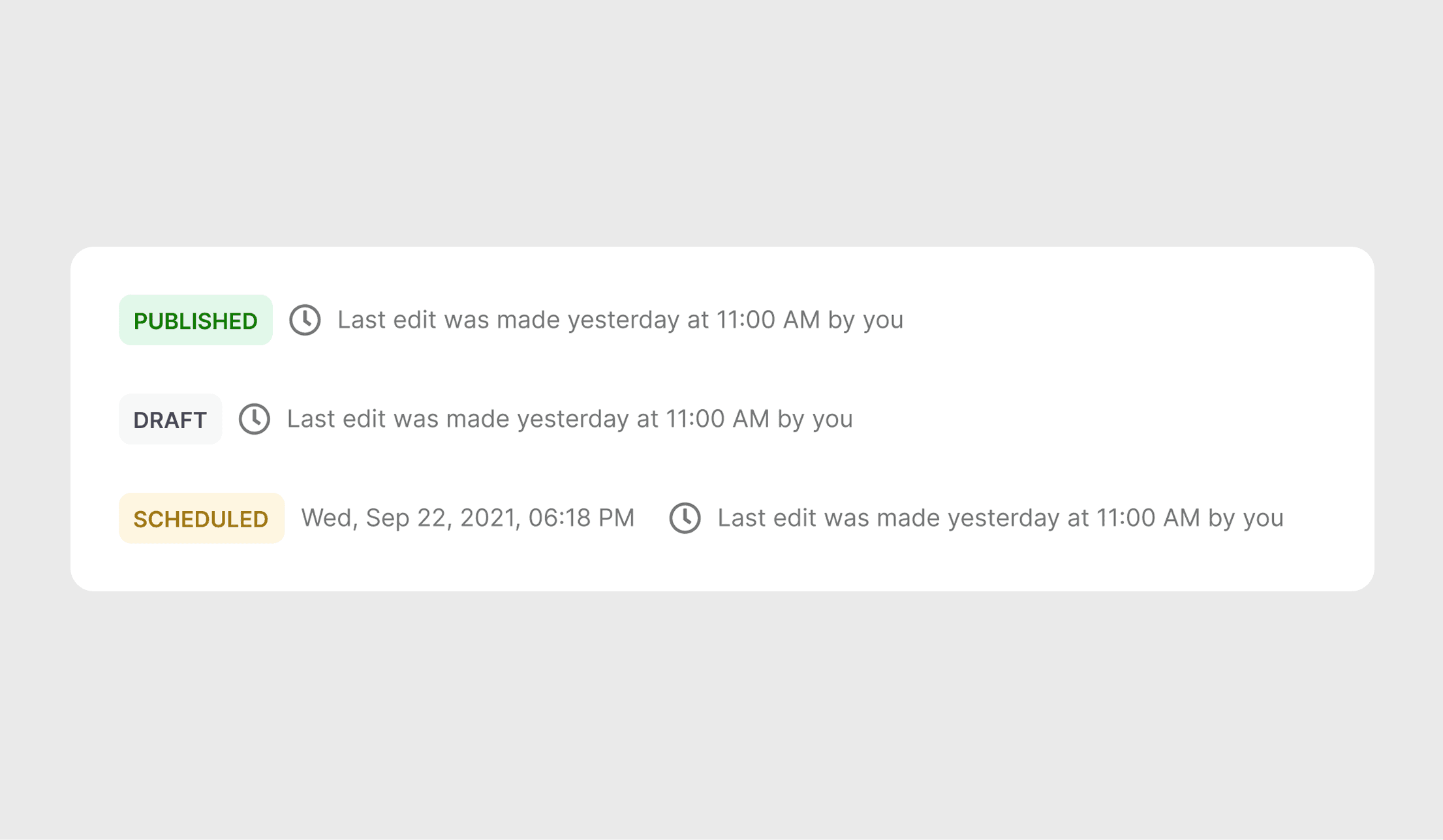Click the clock icon in the SCHEDULED row

tap(685, 518)
